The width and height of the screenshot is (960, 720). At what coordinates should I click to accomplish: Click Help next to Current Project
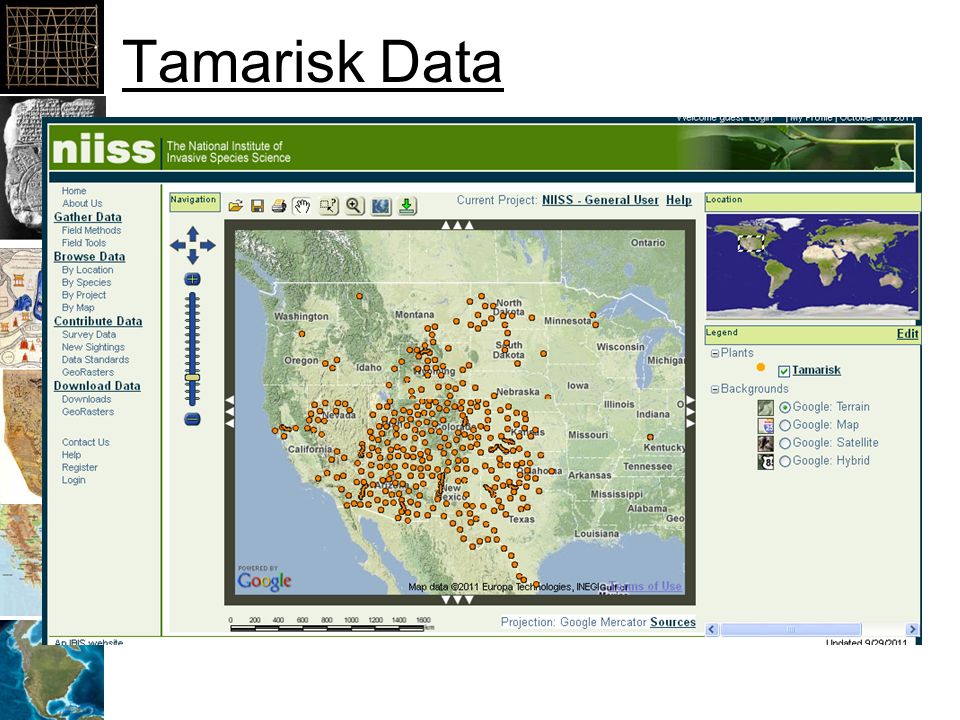pos(679,200)
